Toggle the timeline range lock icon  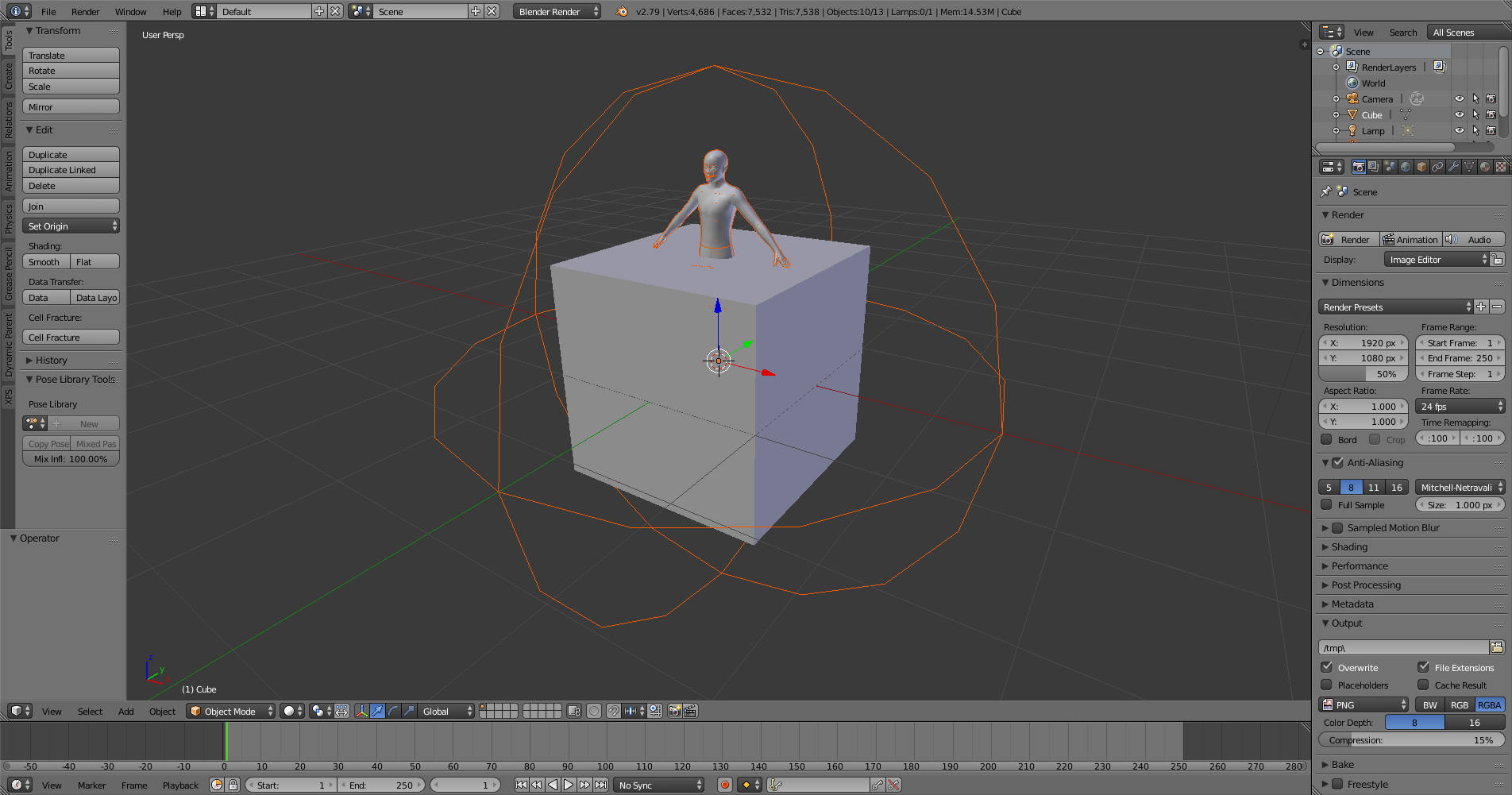click(233, 785)
